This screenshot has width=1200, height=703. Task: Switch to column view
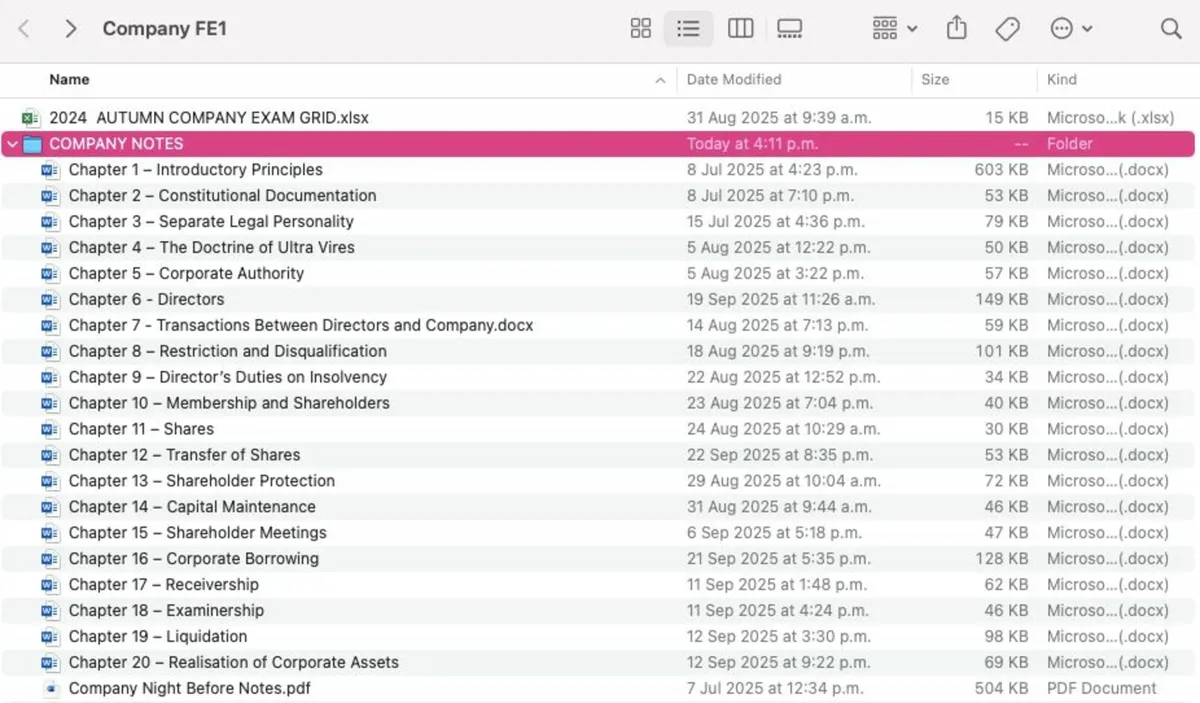740,29
